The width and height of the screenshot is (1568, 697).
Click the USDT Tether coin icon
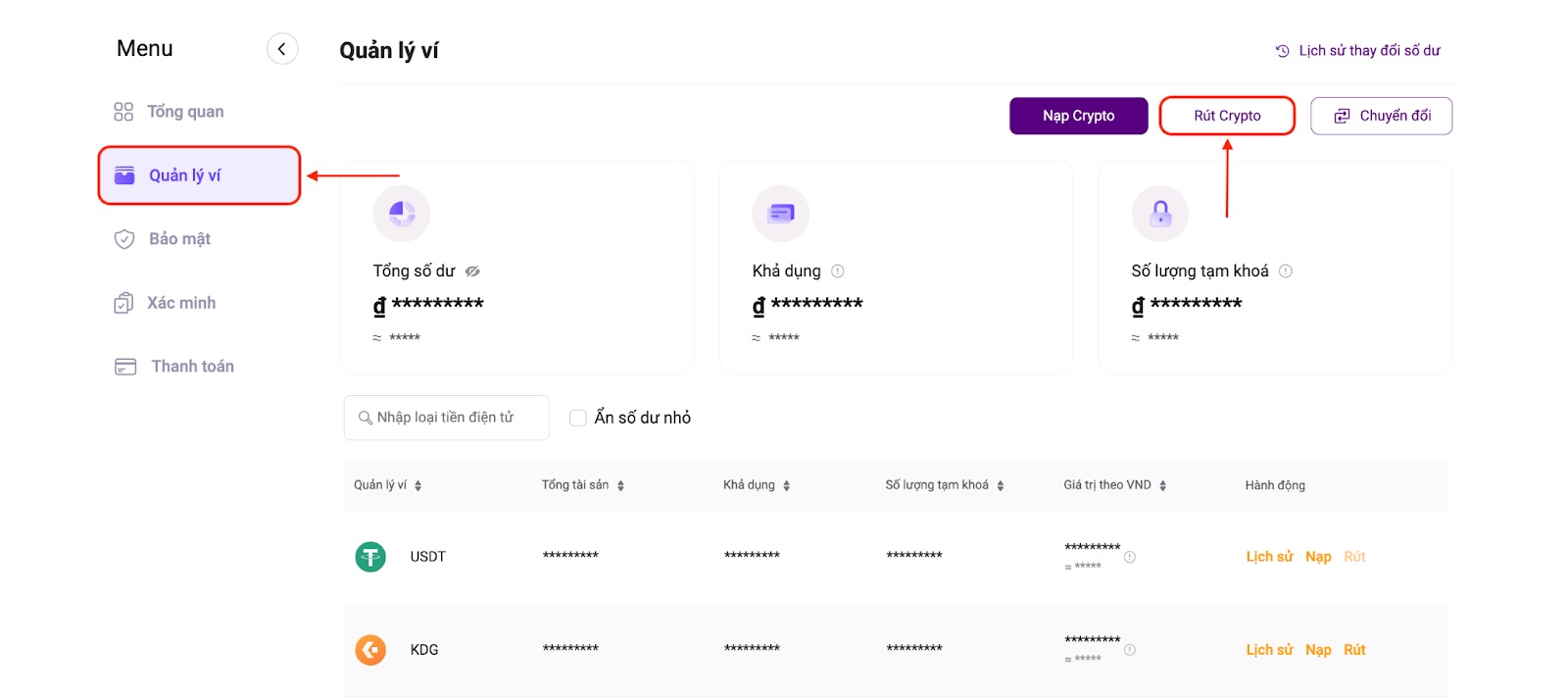[x=370, y=555]
